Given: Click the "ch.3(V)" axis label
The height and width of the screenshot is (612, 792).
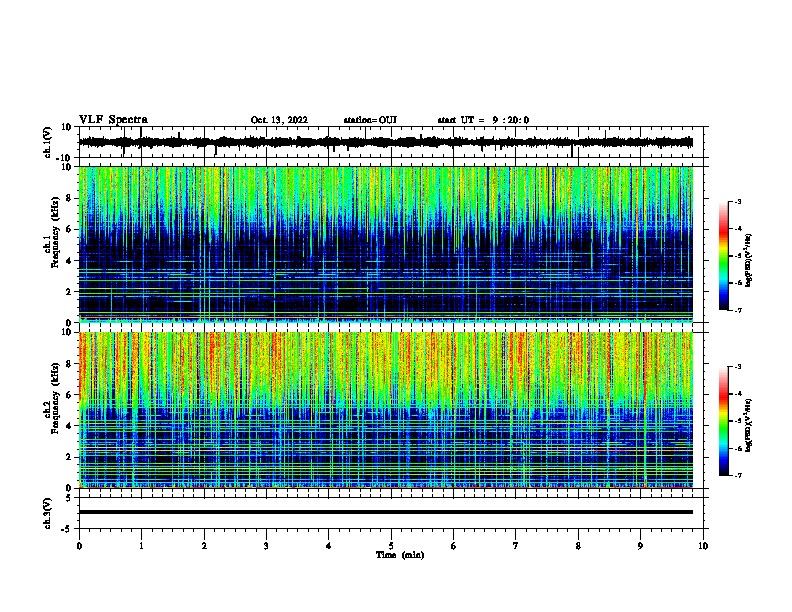Looking at the screenshot, I should click(48, 513).
